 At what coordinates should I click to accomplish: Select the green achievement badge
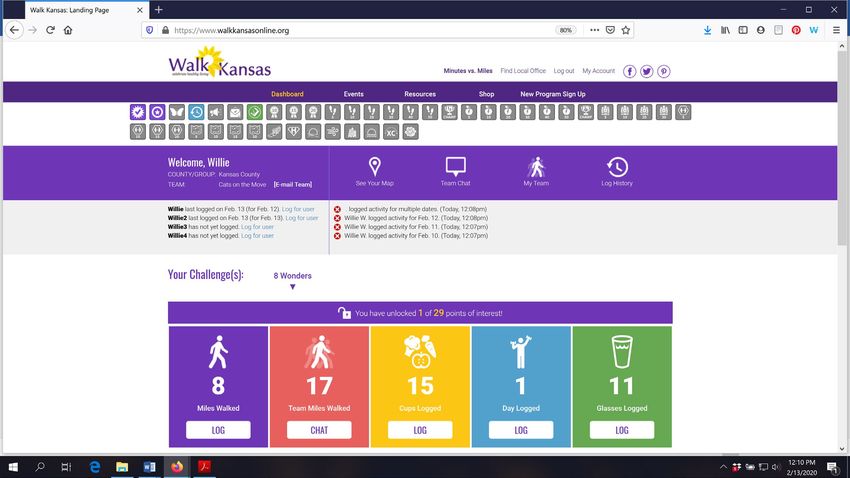pyautogui.click(x=255, y=112)
